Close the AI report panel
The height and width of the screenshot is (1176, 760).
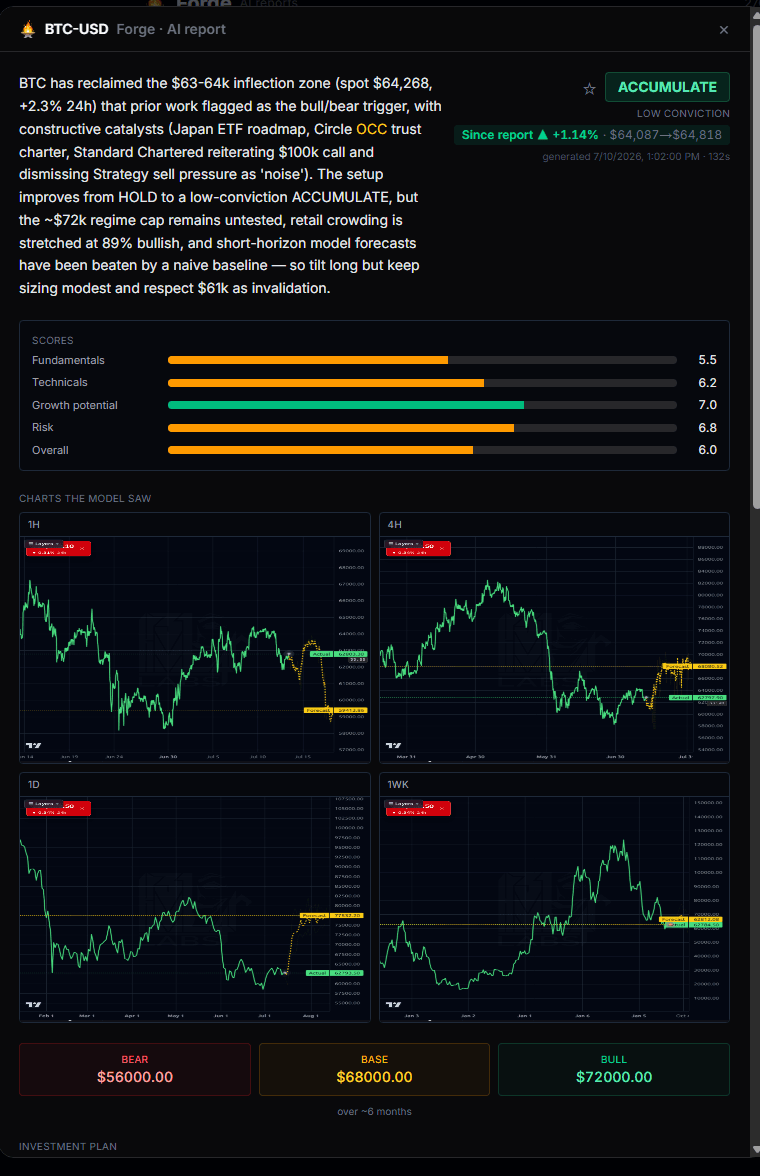pyautogui.click(x=724, y=30)
